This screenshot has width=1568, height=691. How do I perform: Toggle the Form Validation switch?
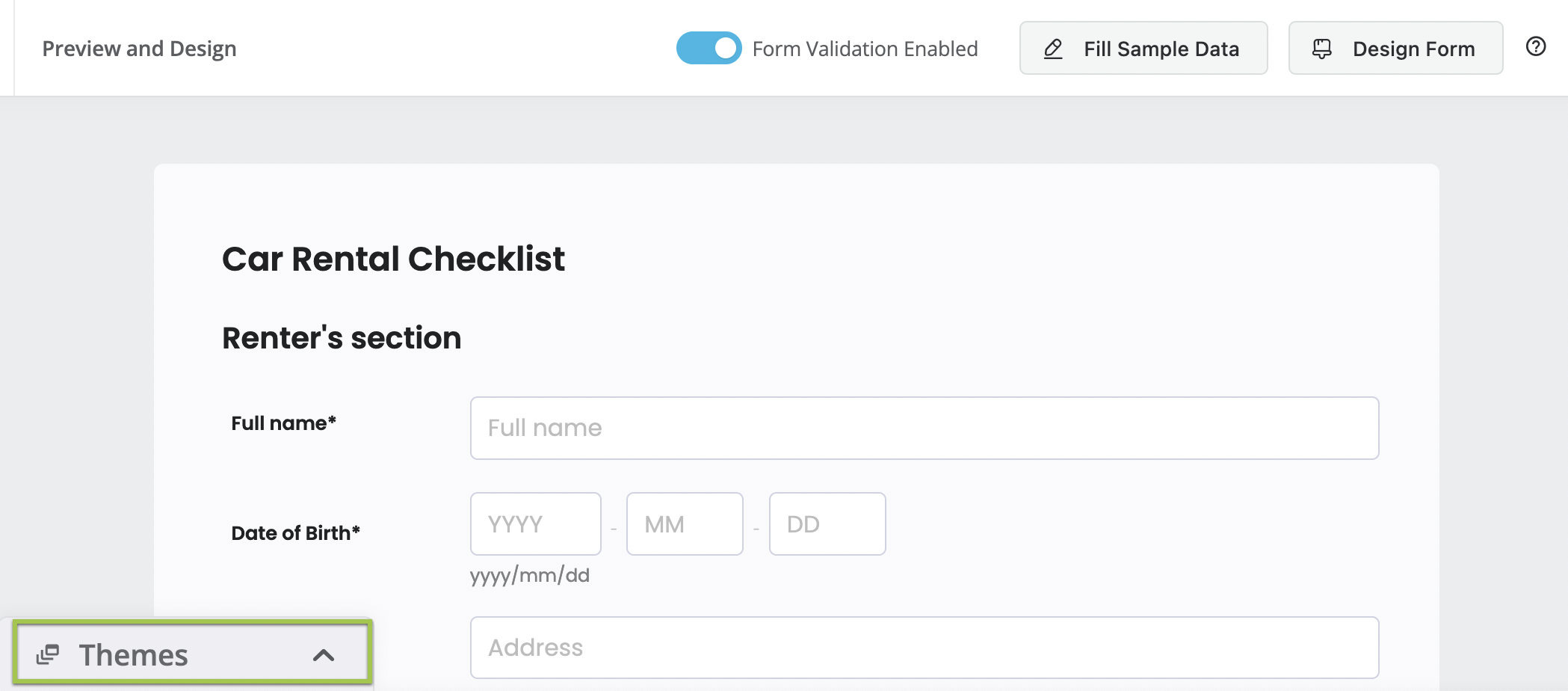pyautogui.click(x=709, y=49)
